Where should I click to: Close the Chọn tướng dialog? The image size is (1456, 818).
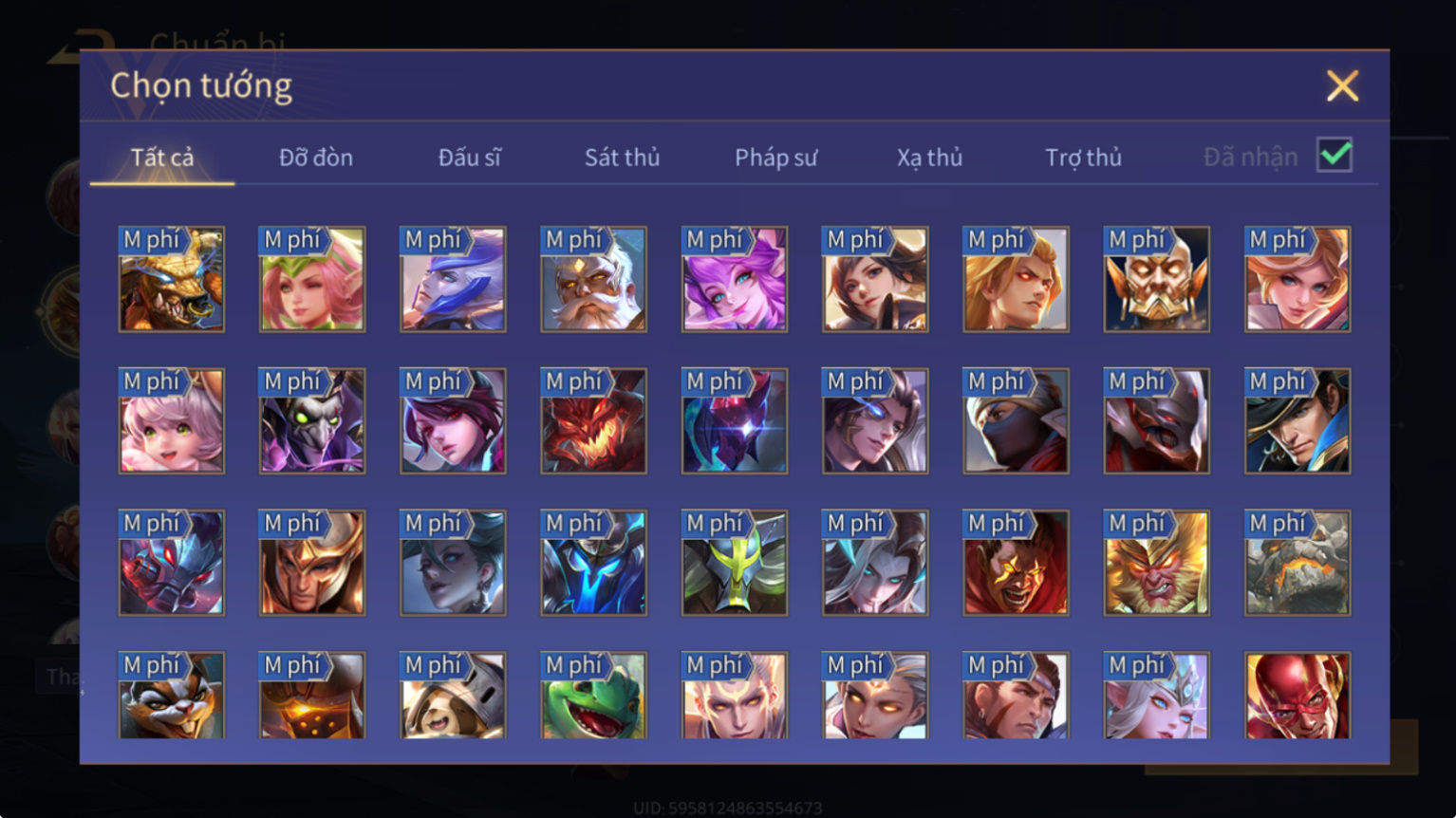pos(1342,86)
